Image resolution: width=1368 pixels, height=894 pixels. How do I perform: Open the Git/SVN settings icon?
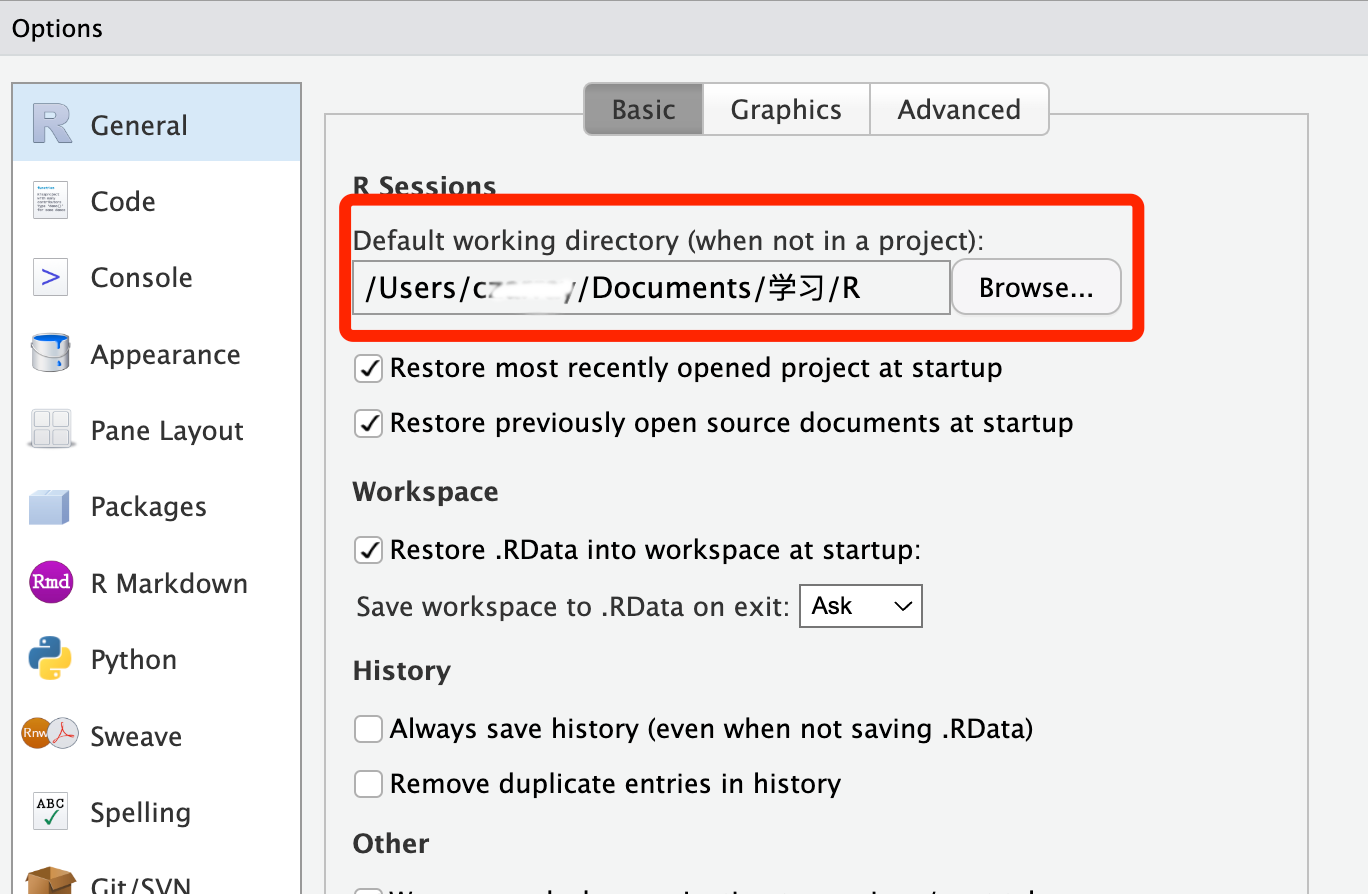coord(50,881)
